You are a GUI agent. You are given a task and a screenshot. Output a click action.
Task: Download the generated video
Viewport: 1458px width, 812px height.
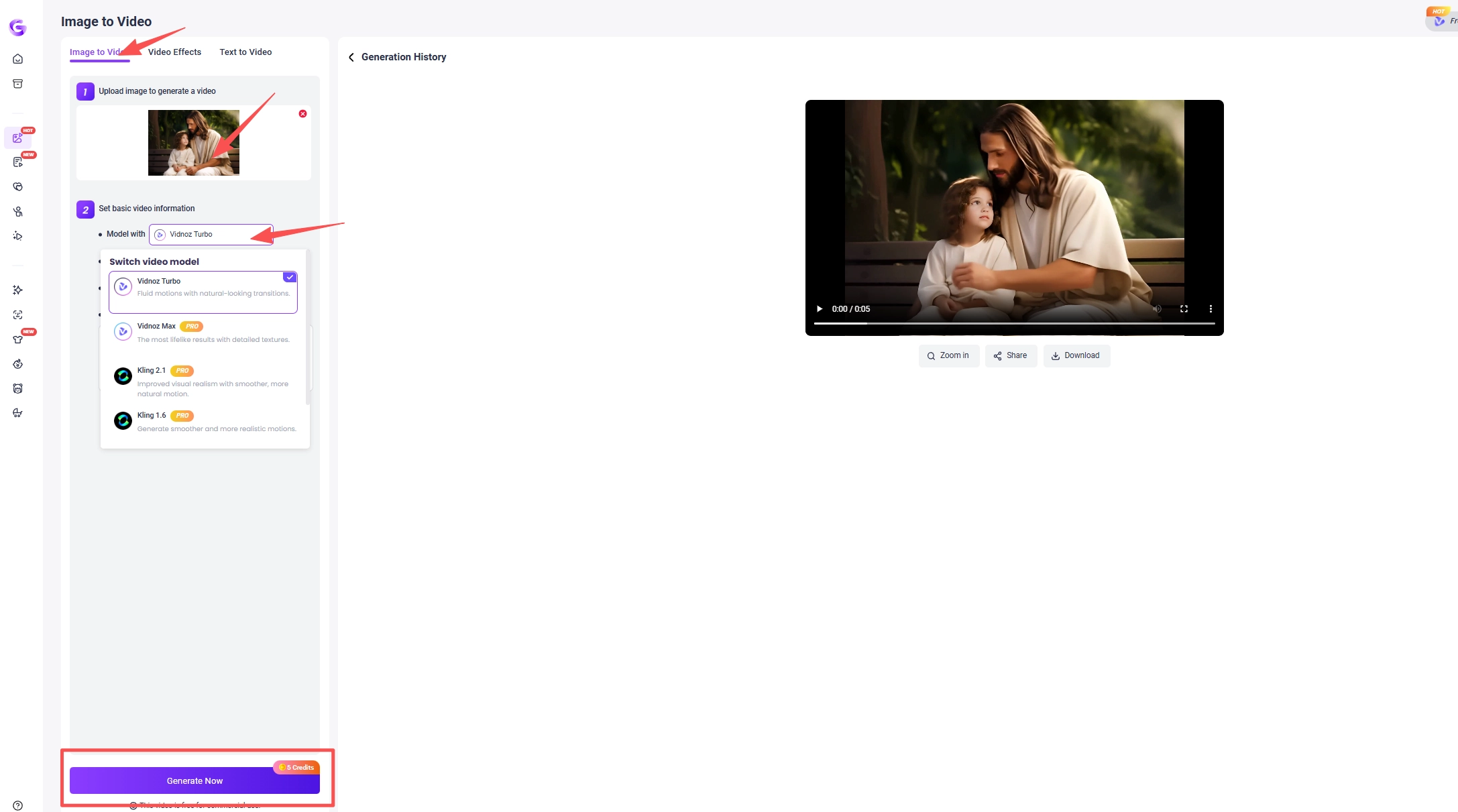point(1076,355)
